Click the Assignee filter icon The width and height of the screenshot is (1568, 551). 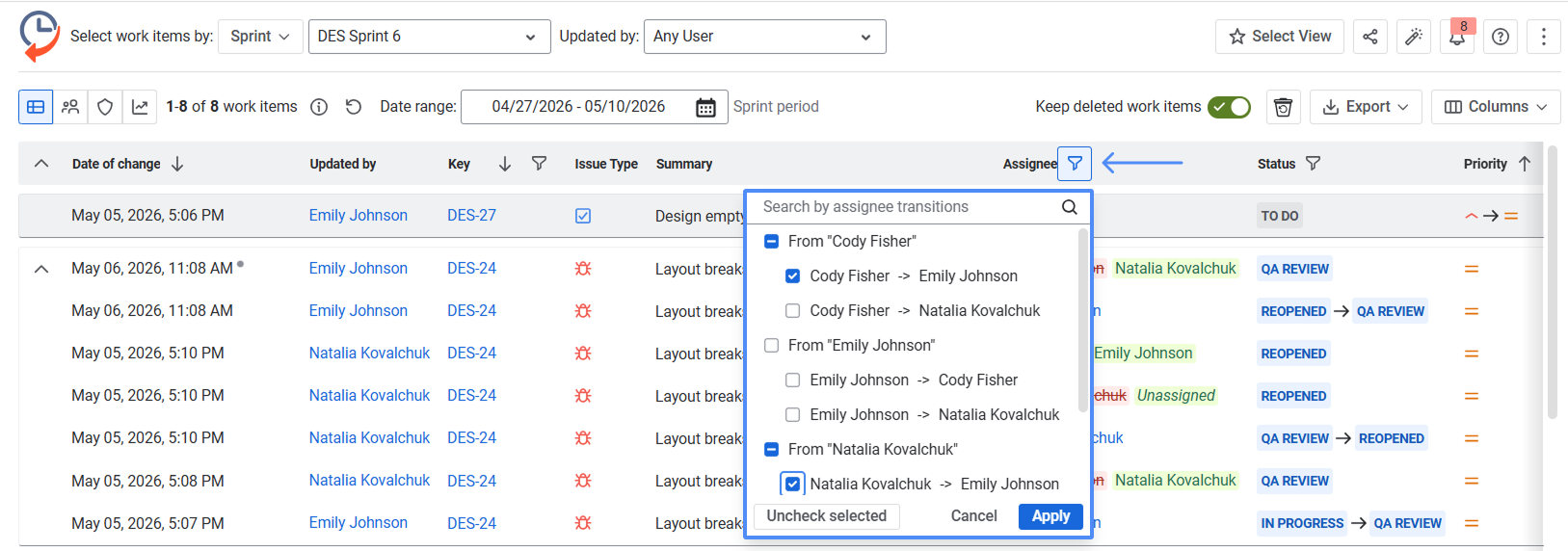point(1075,164)
